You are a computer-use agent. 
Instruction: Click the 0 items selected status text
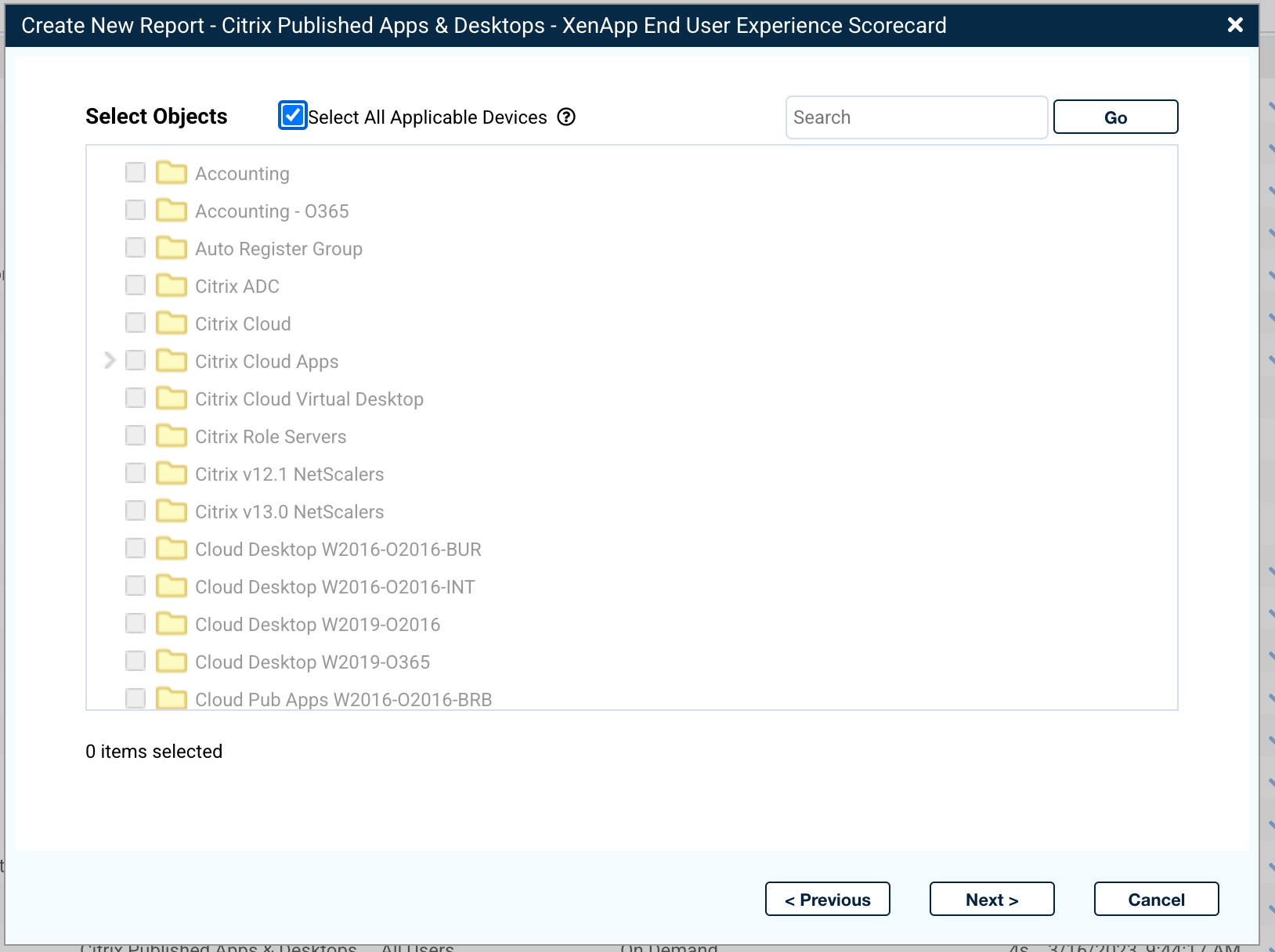pyautogui.click(x=154, y=752)
